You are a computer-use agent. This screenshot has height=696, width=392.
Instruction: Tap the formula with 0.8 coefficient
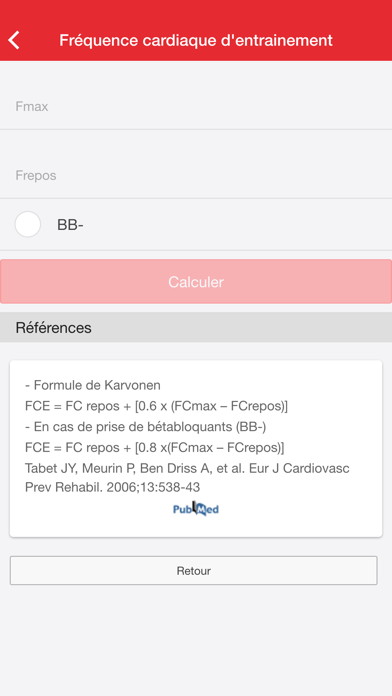(x=154, y=447)
